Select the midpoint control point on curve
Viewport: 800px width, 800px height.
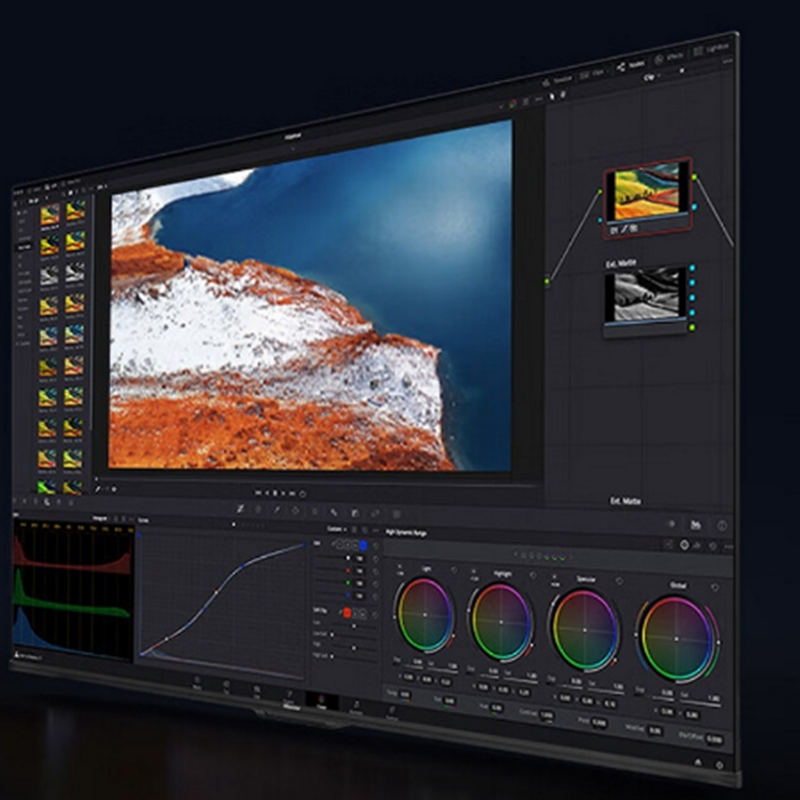click(x=217, y=591)
